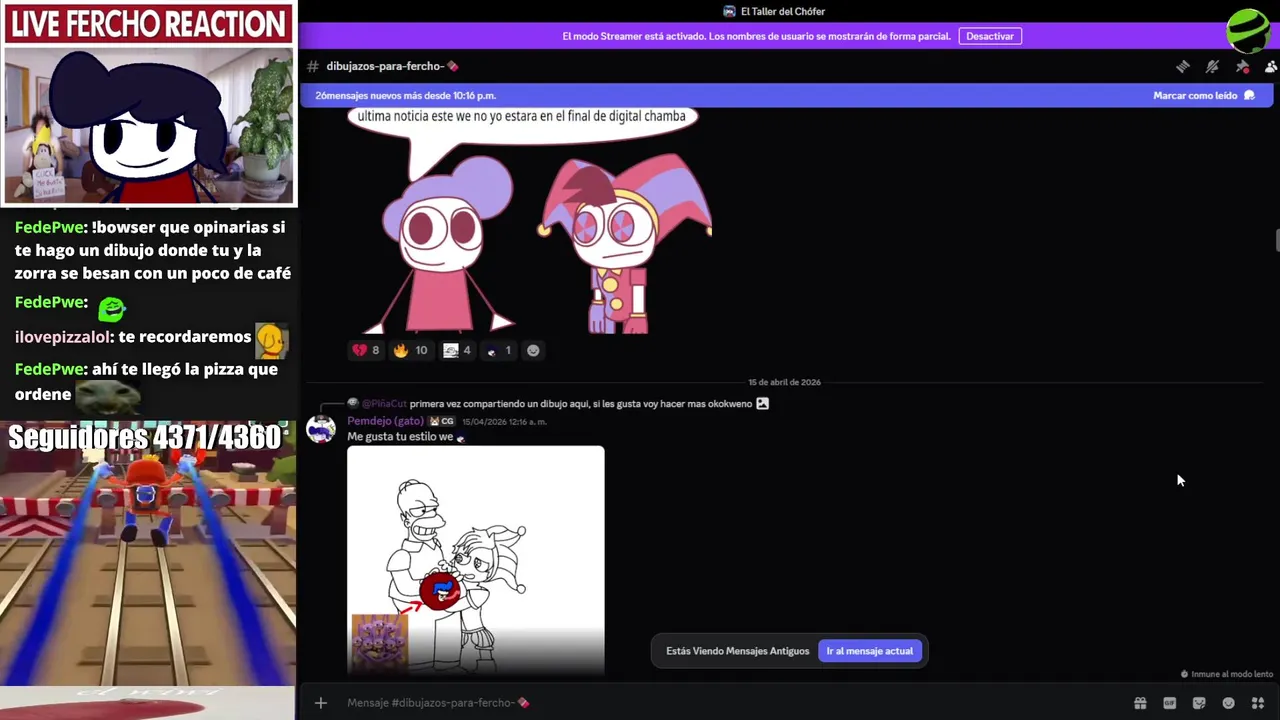Click Estás Viendo Mensajes Antiguos text
The height and width of the screenshot is (720, 1280).
737,651
